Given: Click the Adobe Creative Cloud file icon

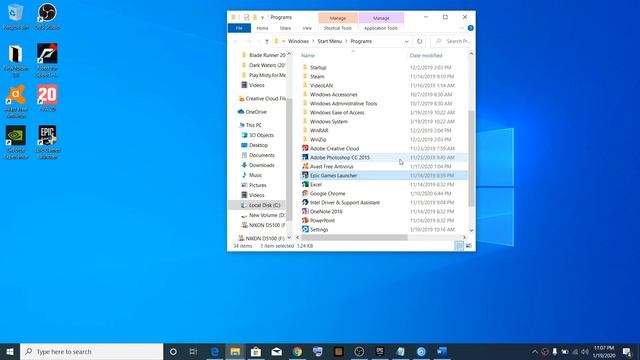Looking at the screenshot, I should 305,148.
